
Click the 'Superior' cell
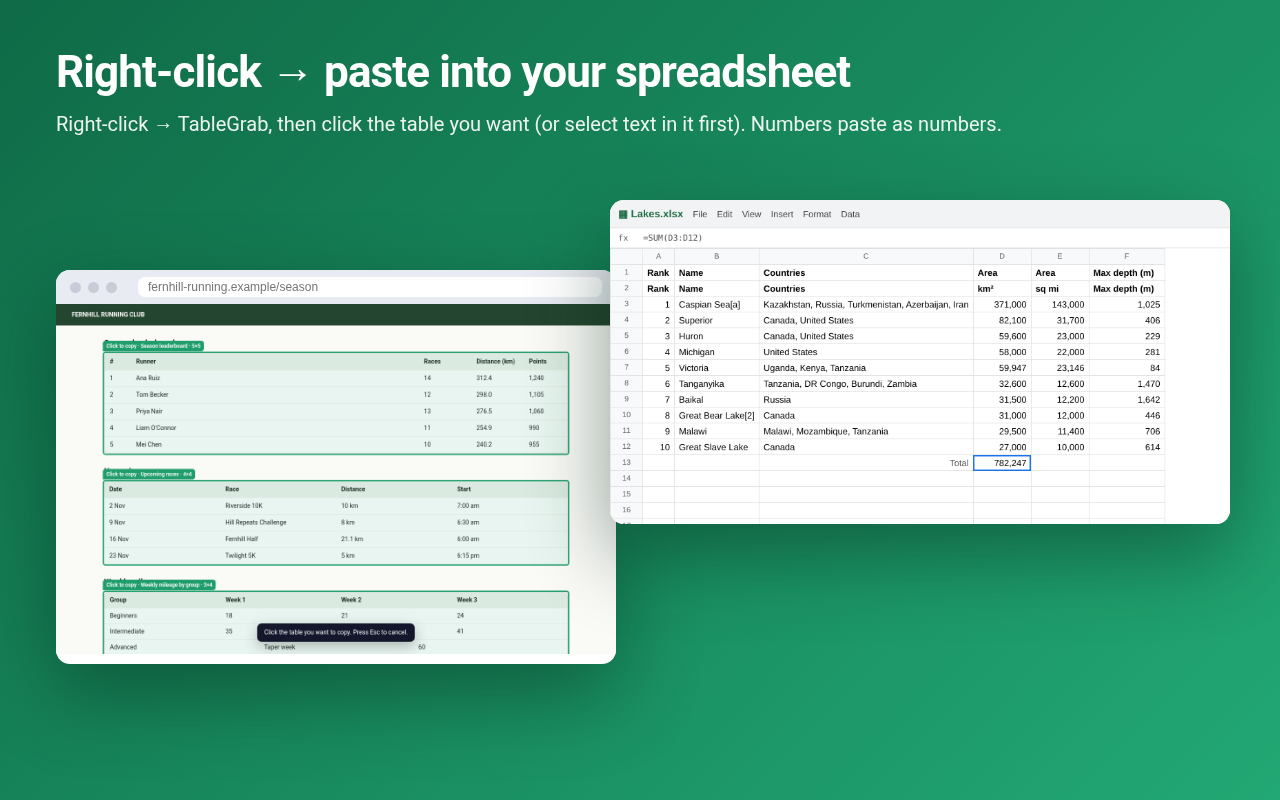click(x=716, y=320)
